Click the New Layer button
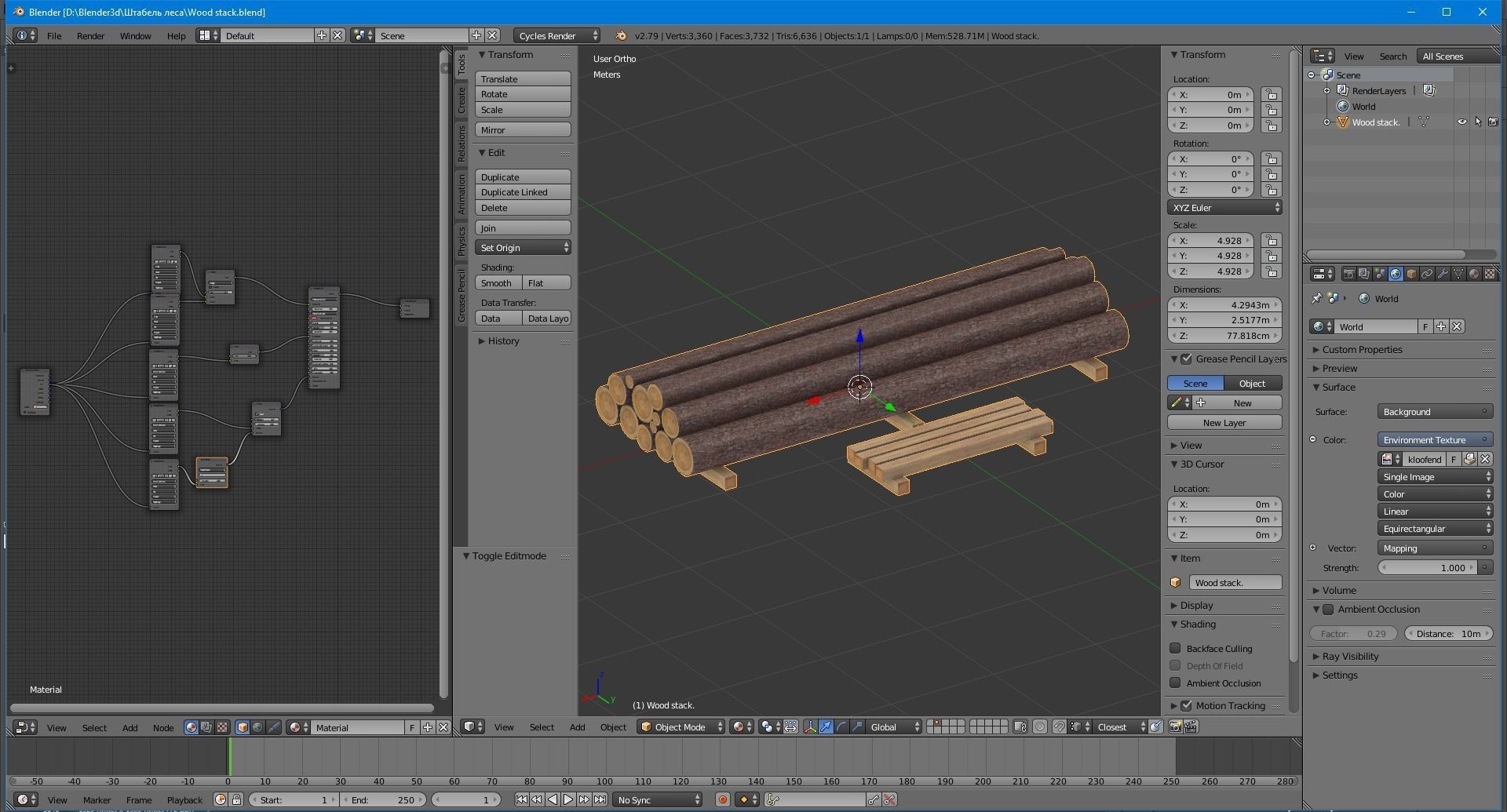 pyautogui.click(x=1224, y=422)
